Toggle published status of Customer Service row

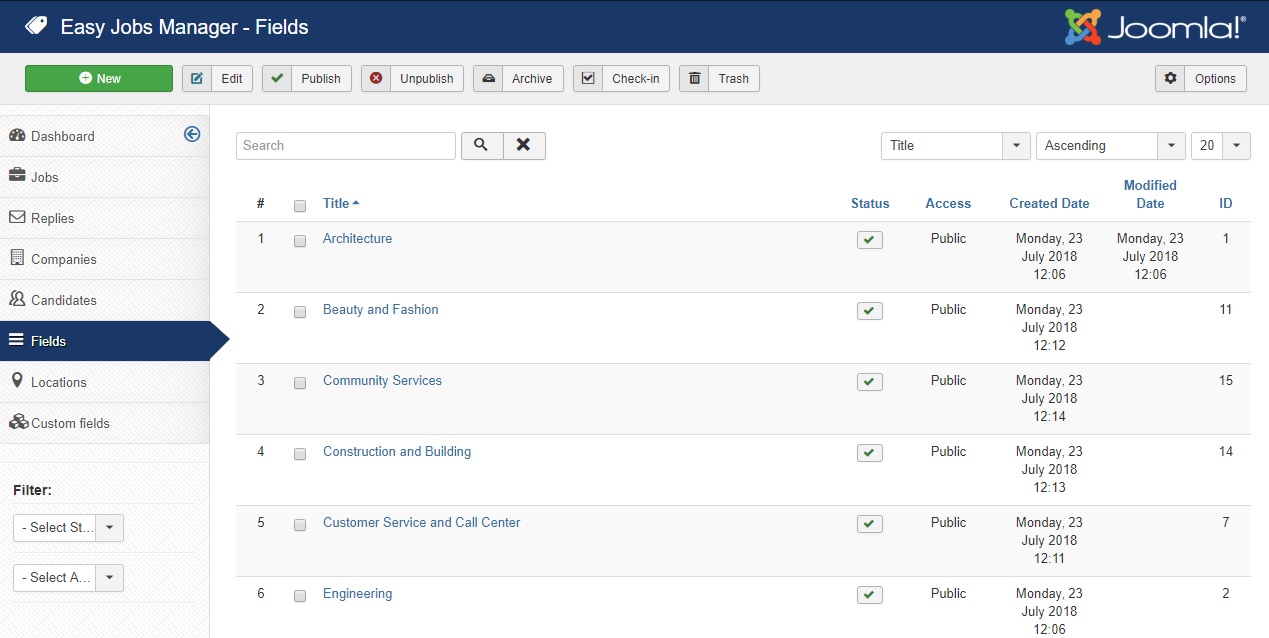870,524
